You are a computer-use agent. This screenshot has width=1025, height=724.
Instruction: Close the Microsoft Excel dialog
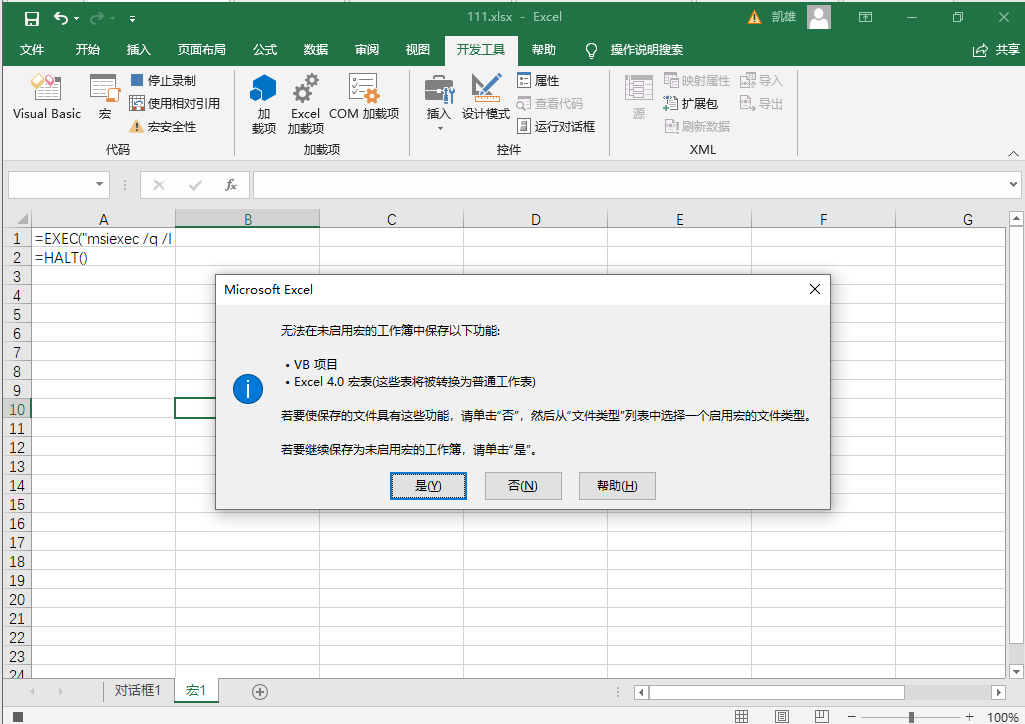tap(815, 289)
